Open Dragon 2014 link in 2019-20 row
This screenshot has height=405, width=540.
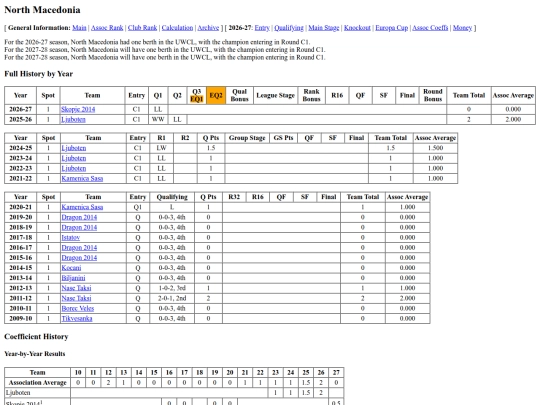[79, 217]
